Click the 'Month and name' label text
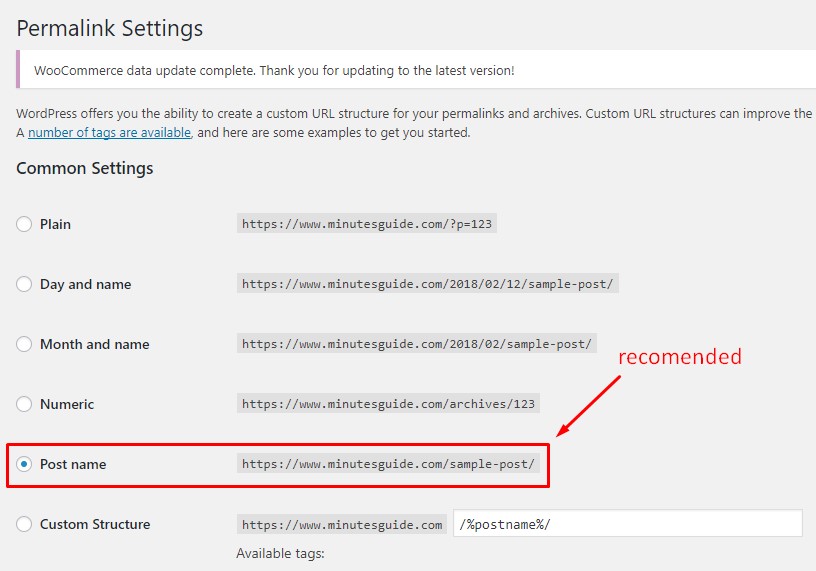816x571 pixels. (x=95, y=344)
